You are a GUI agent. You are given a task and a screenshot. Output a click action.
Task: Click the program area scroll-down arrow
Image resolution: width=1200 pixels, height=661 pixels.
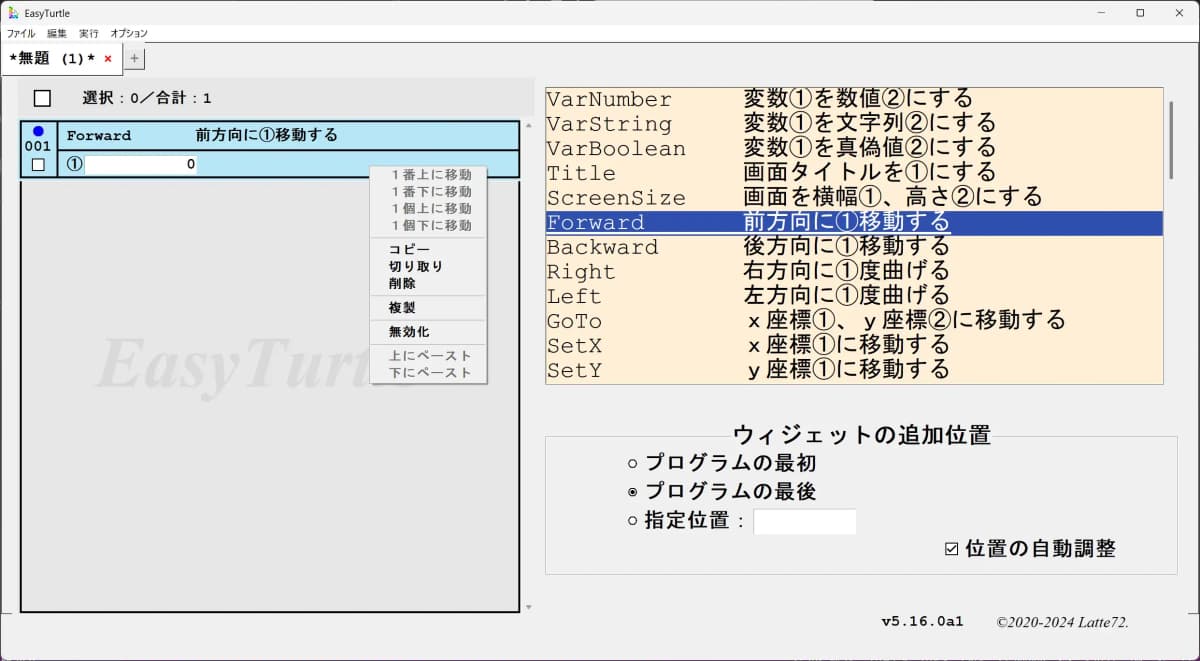point(529,607)
